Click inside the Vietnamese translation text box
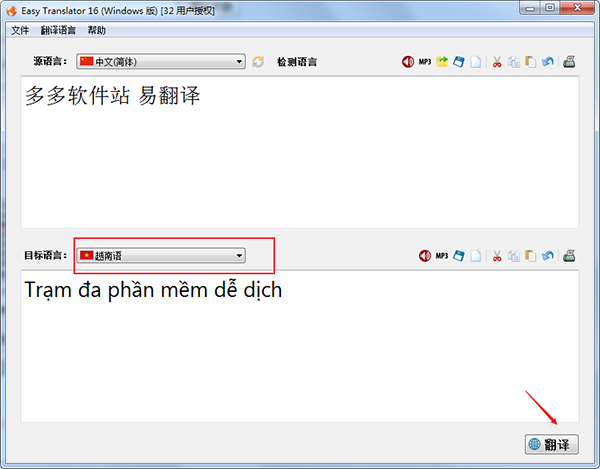This screenshot has height=469, width=600. pyautogui.click(x=300, y=346)
